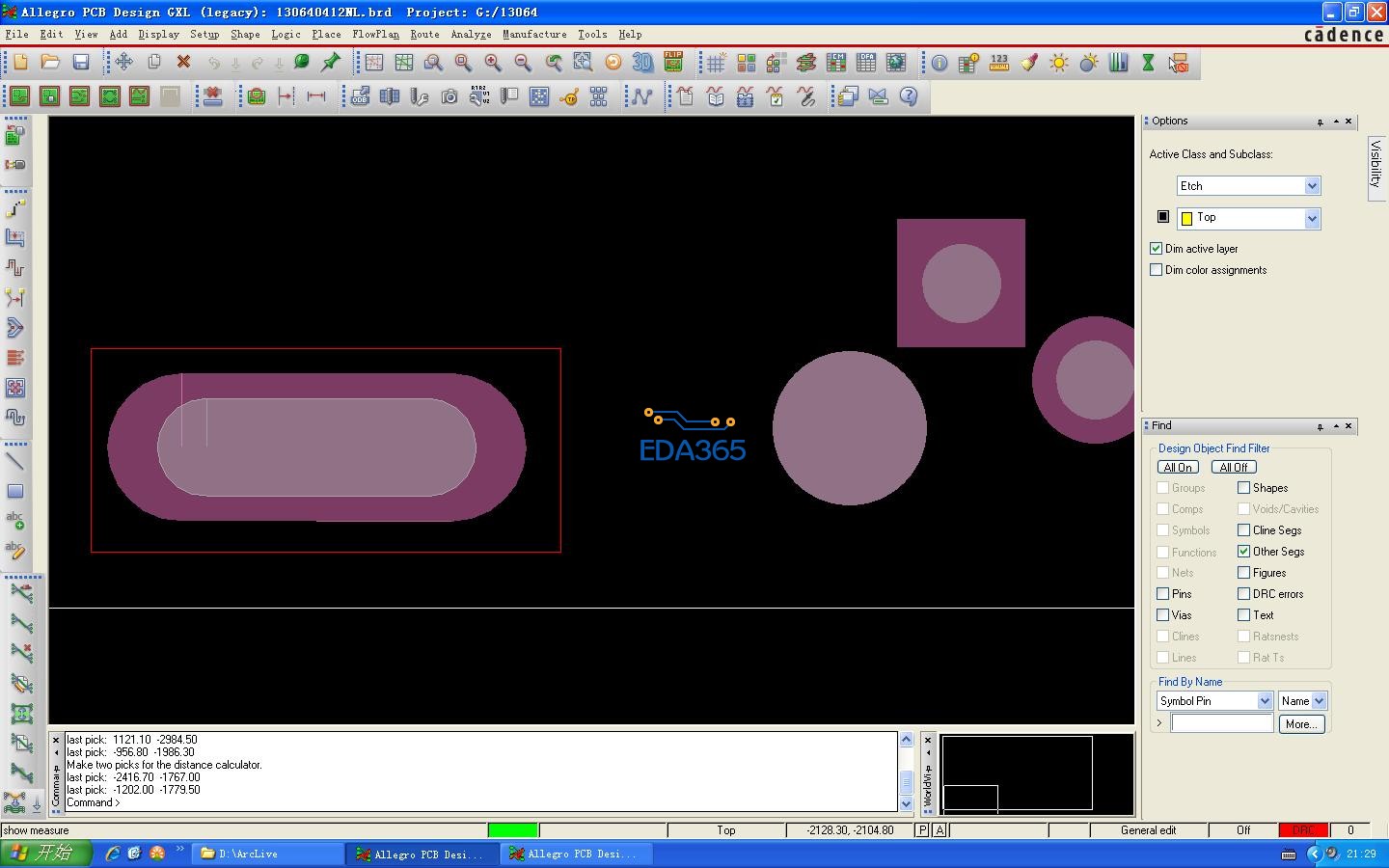This screenshot has width=1389, height=868.
Task: Click the red X Delete icon
Action: tap(183, 63)
